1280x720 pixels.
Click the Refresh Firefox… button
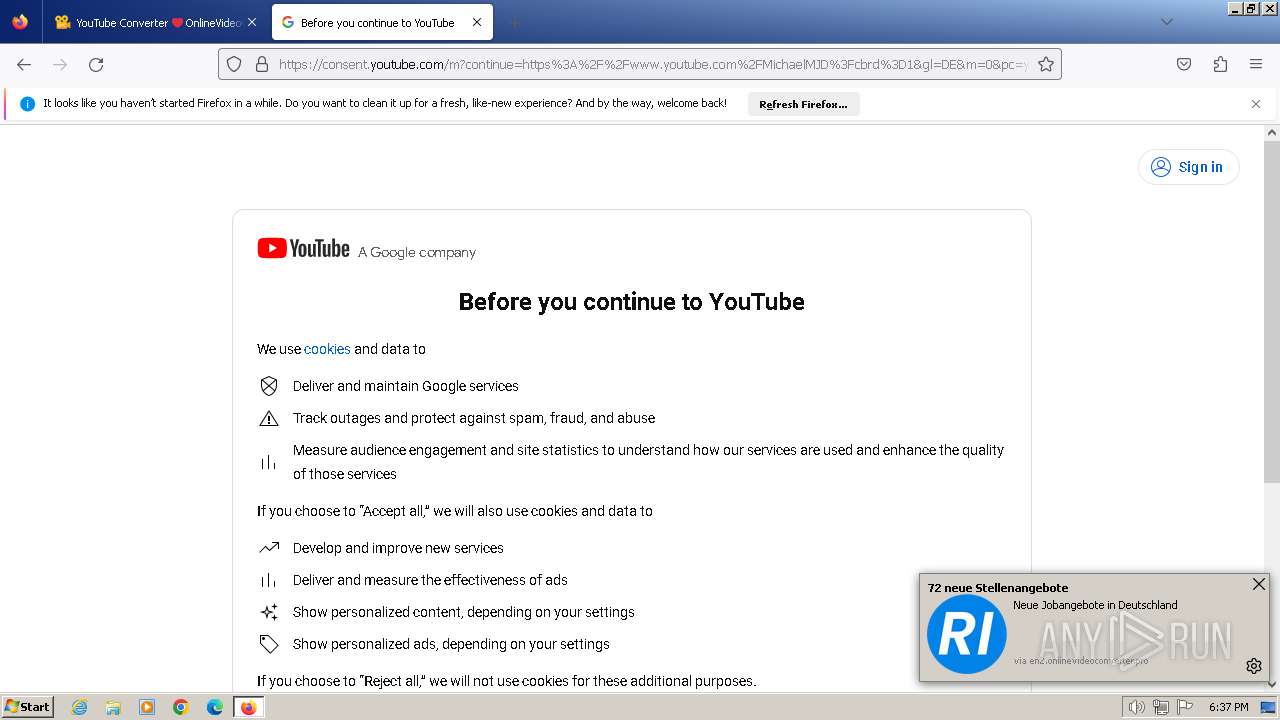click(x=803, y=104)
